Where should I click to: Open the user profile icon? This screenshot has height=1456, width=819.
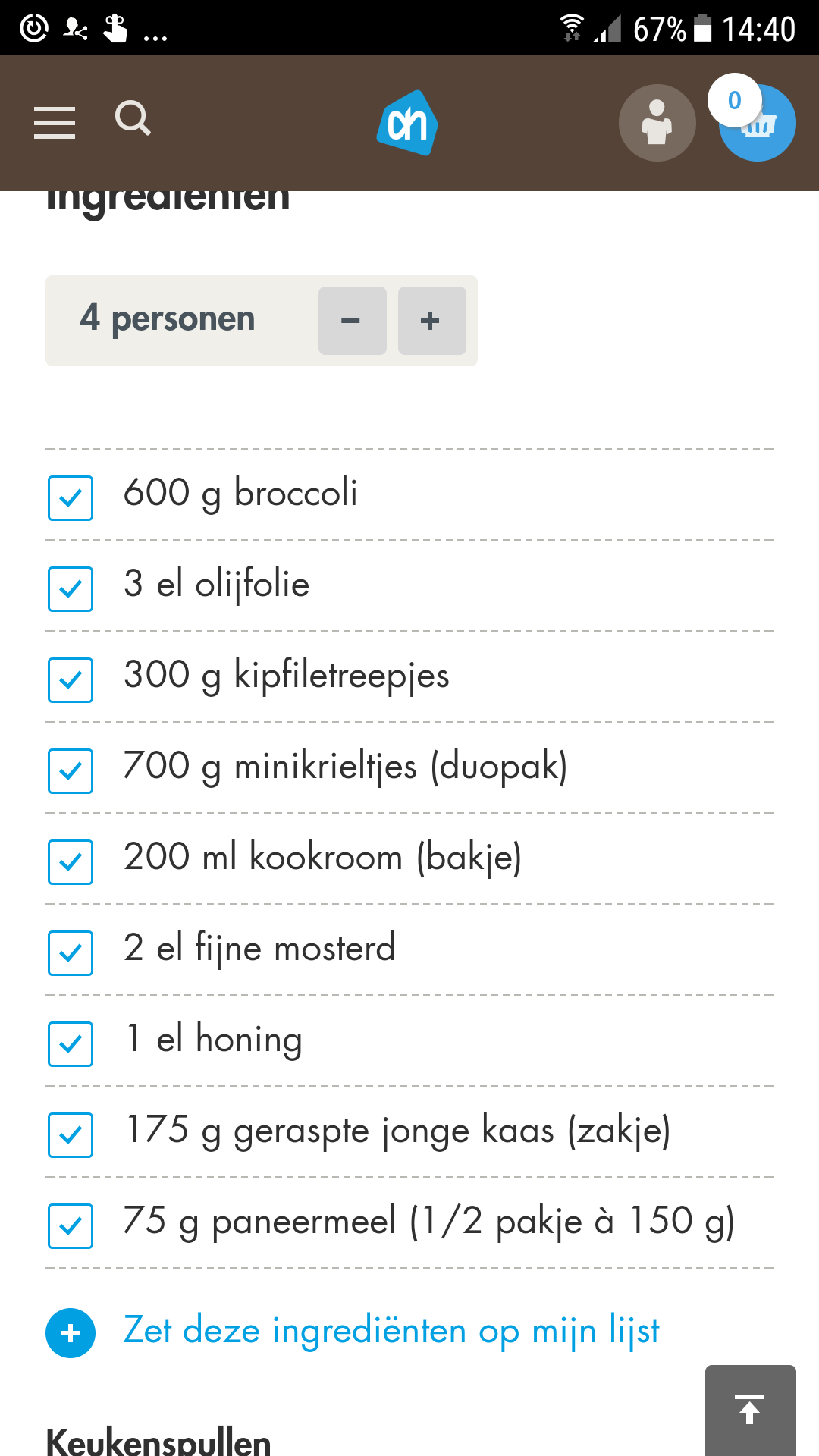pyautogui.click(x=657, y=123)
